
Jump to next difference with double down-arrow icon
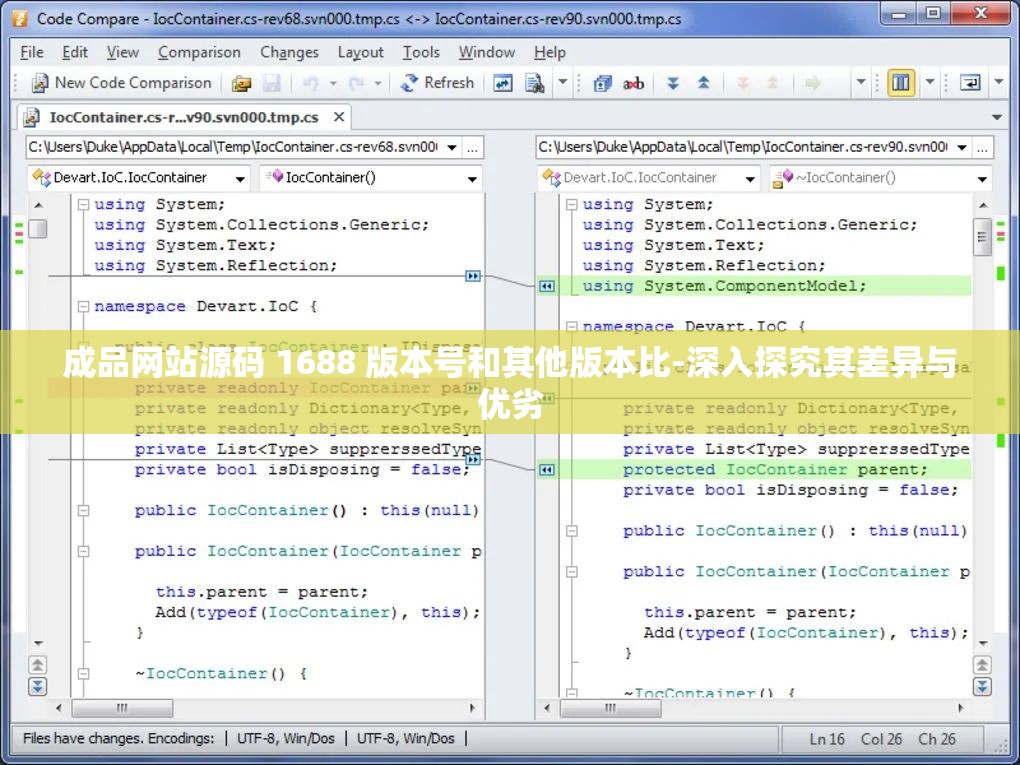(x=674, y=83)
